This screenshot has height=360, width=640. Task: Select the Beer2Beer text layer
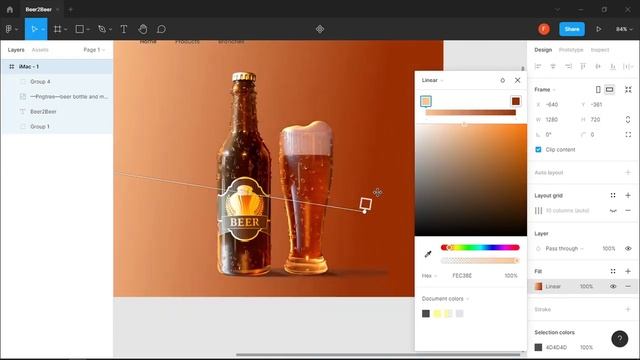(x=57, y=111)
